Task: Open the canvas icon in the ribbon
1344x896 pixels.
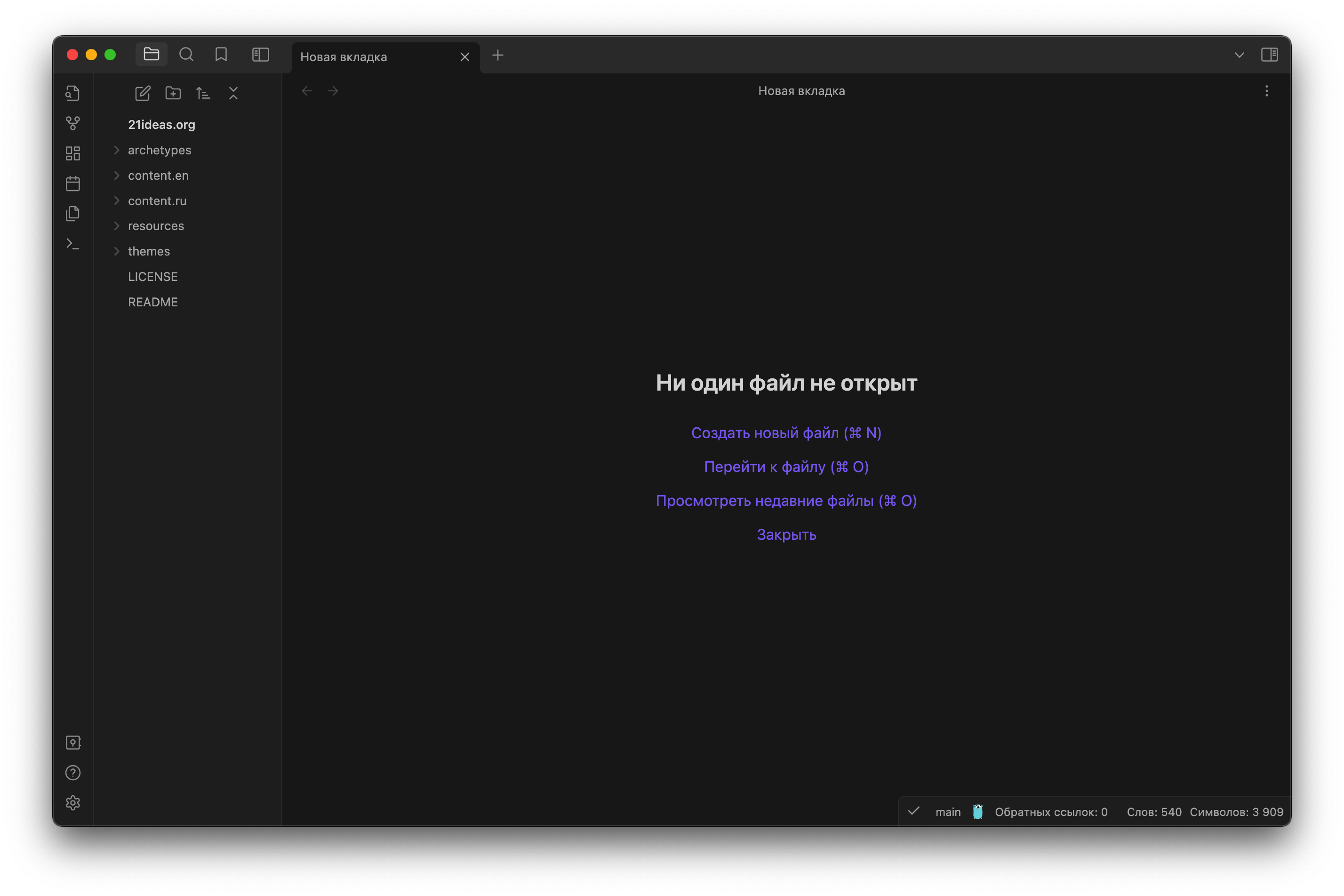Action: [x=72, y=153]
